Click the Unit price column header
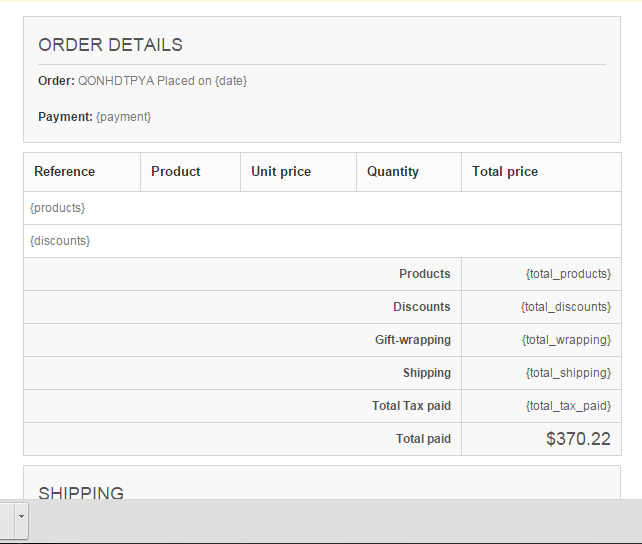 (281, 172)
